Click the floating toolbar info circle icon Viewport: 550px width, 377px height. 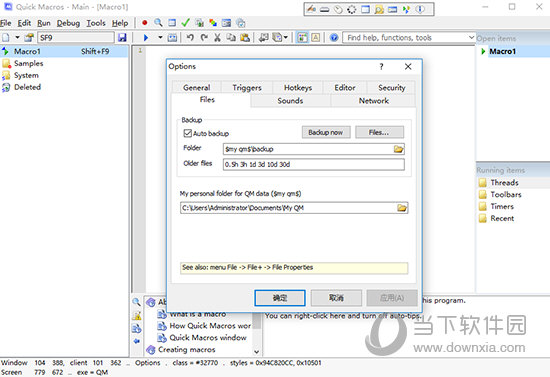coord(420,9)
